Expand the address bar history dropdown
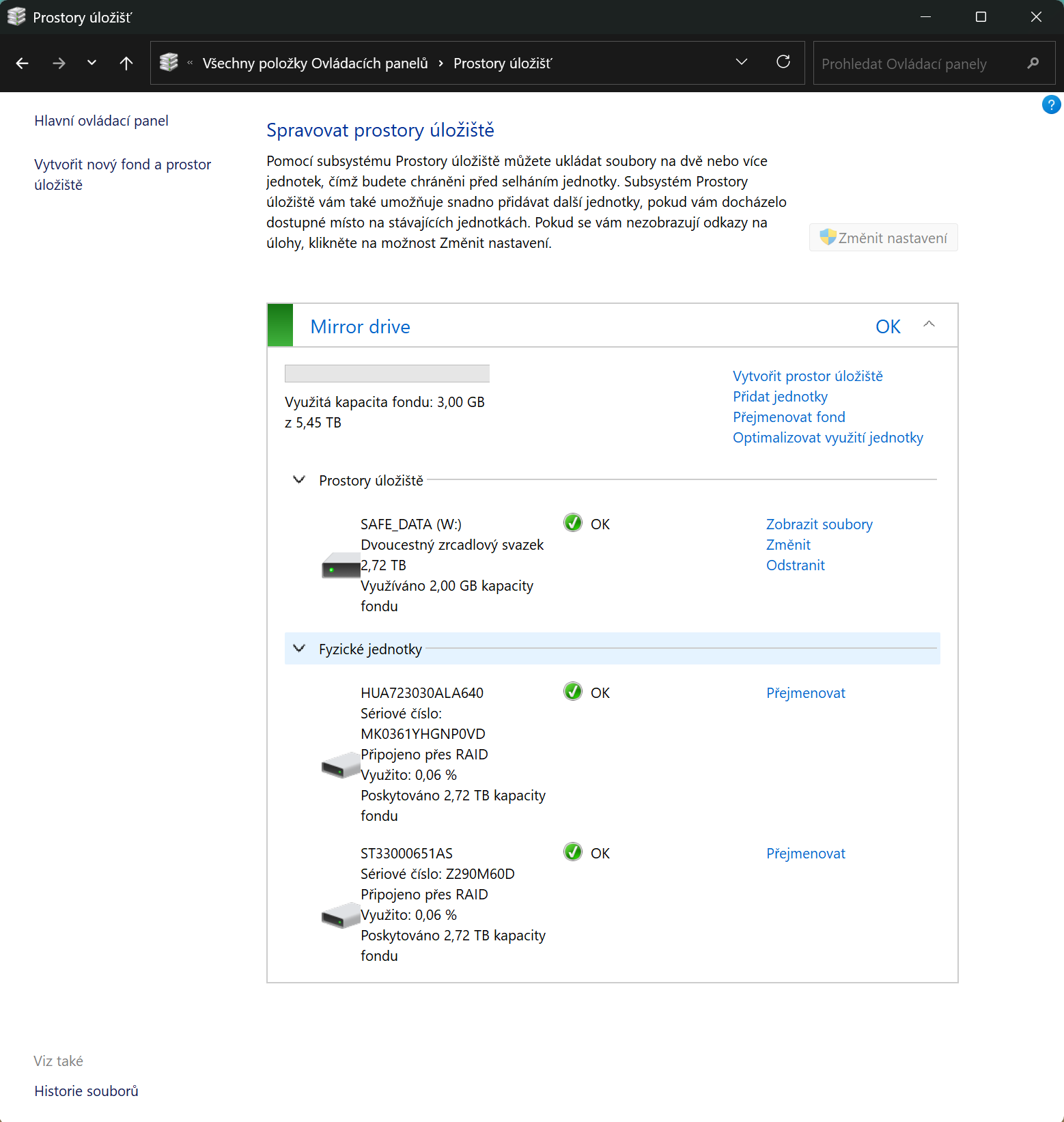Image resolution: width=1064 pixels, height=1122 pixels. tap(741, 62)
